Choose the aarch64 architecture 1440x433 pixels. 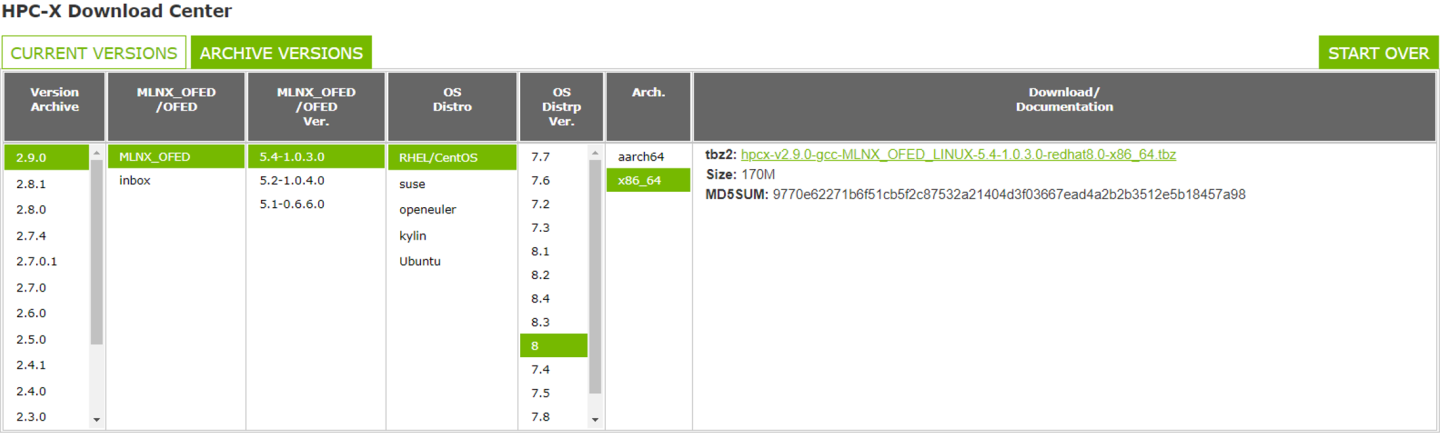640,157
